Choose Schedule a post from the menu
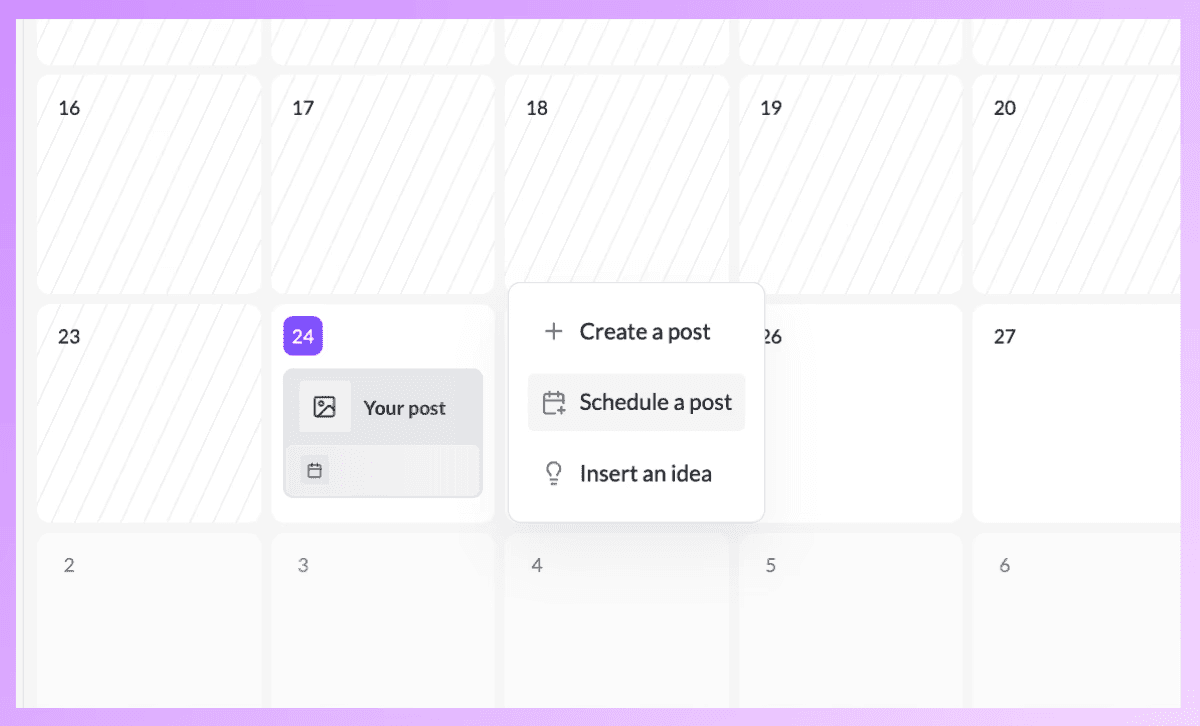Screen dimensions: 1200x726 [x=655, y=401]
